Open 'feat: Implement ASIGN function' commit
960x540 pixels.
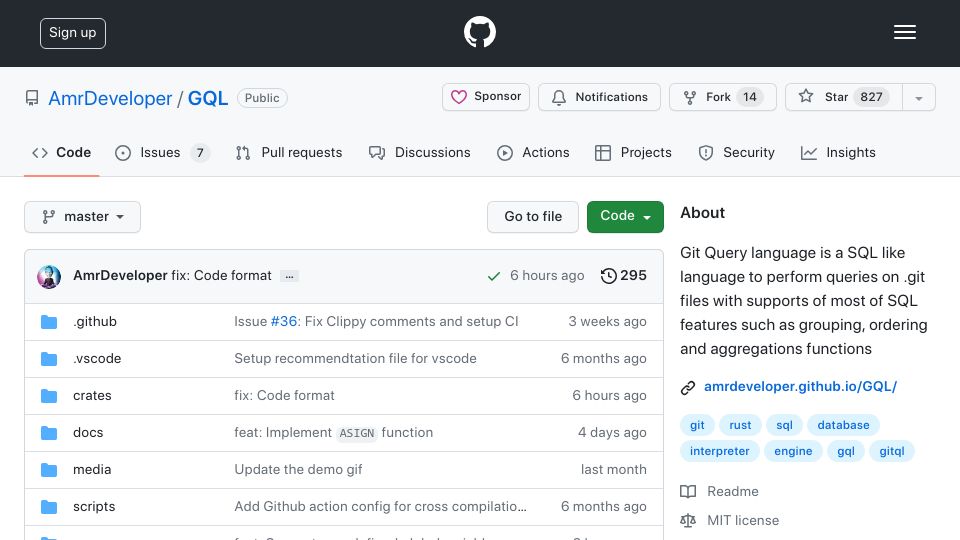(x=334, y=432)
